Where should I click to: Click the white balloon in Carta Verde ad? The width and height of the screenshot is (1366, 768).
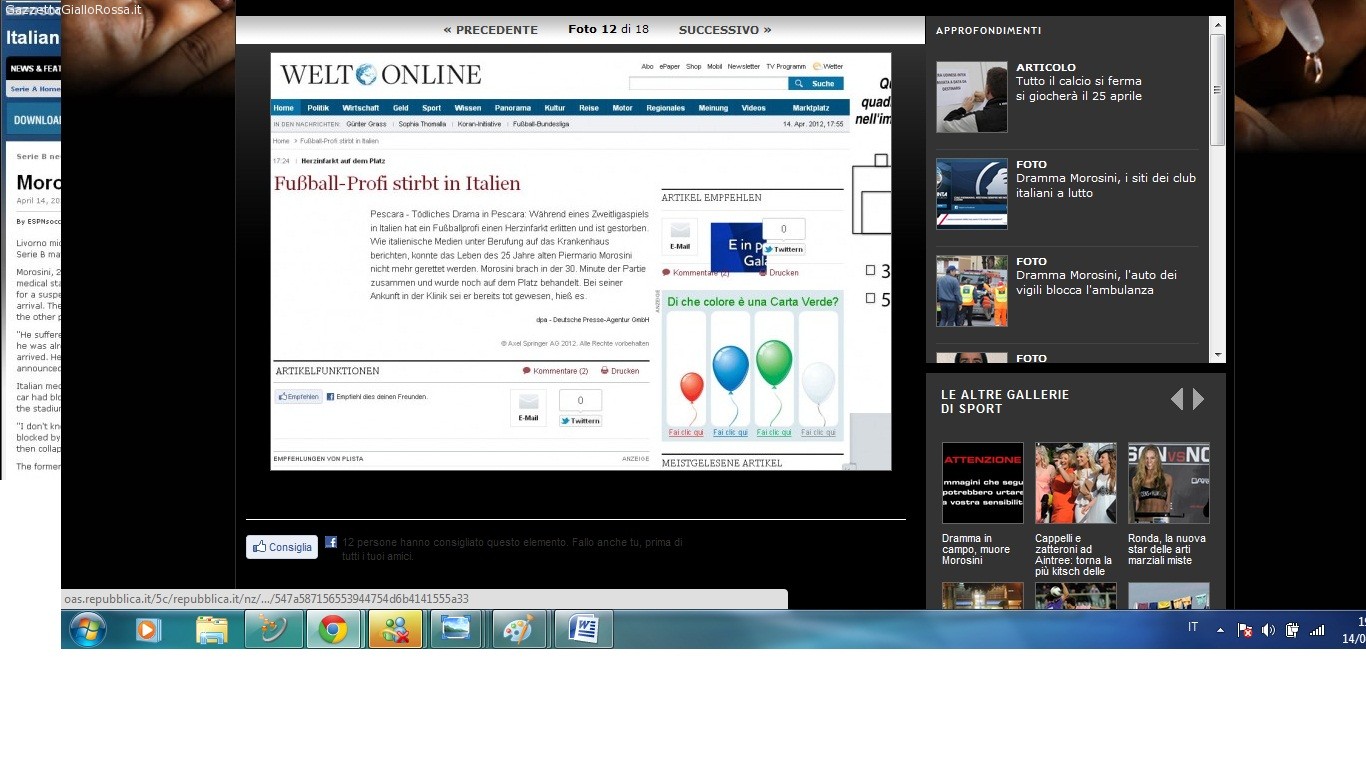coord(818,383)
